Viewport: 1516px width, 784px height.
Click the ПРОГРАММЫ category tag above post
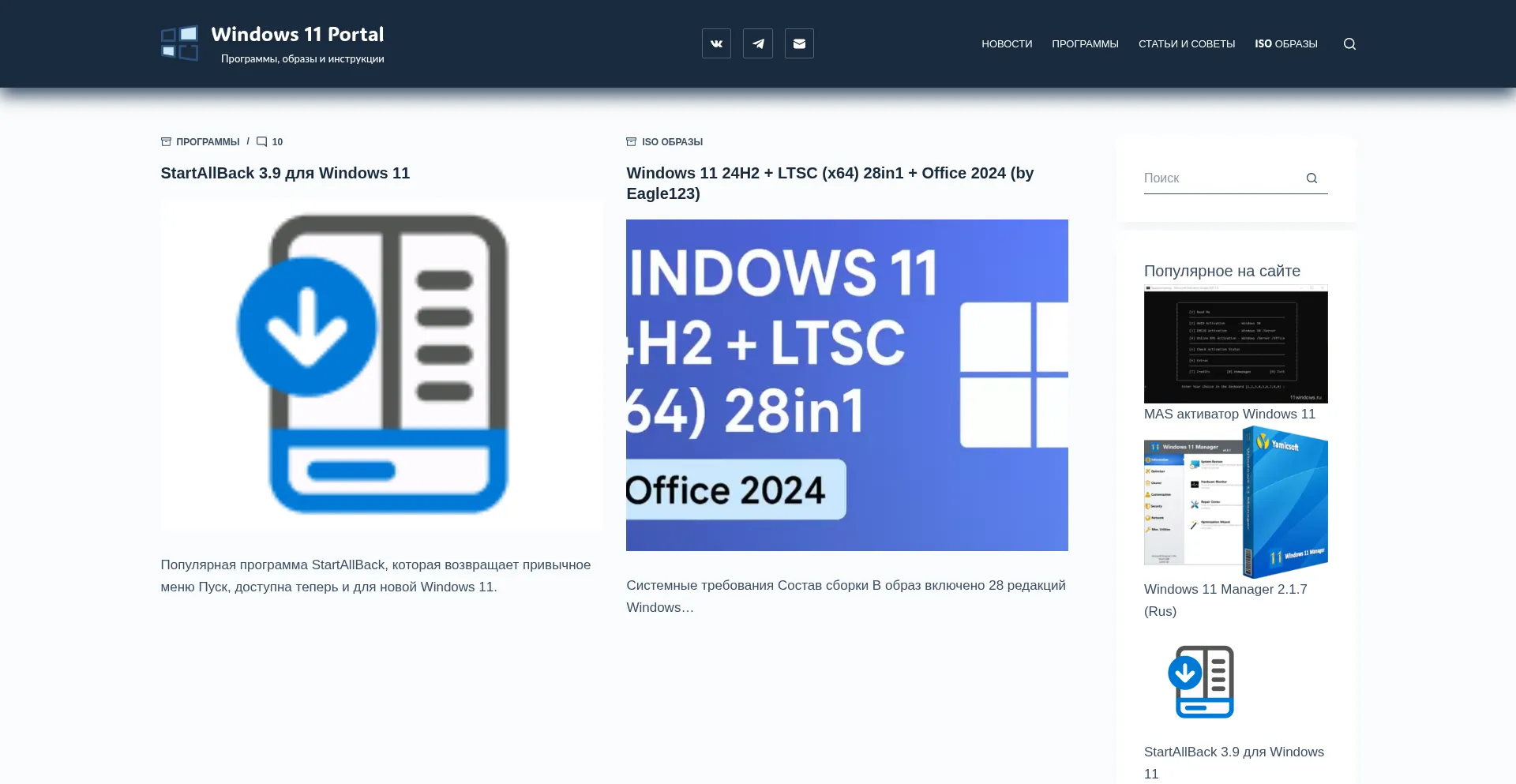[x=208, y=142]
